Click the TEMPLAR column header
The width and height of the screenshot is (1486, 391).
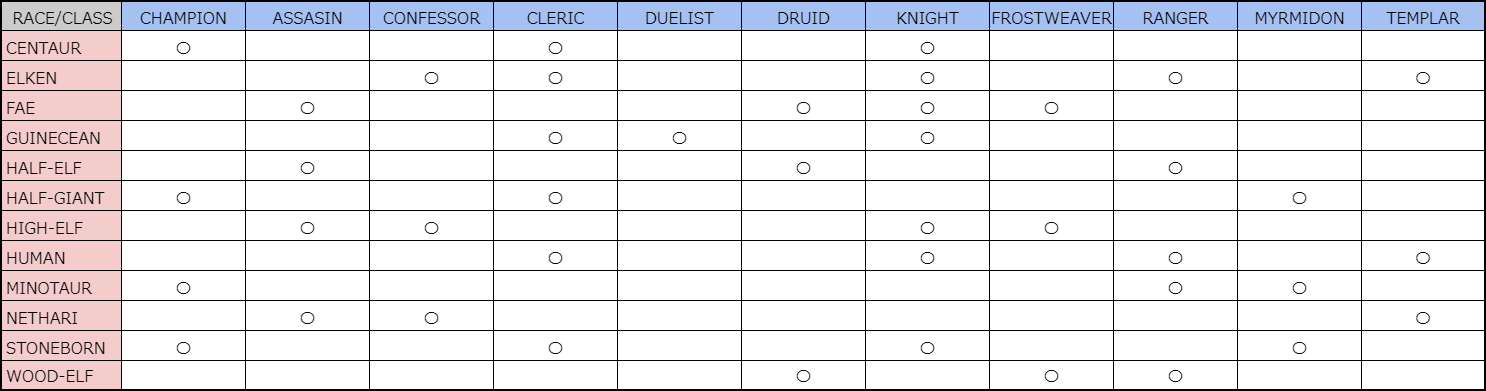click(1423, 17)
